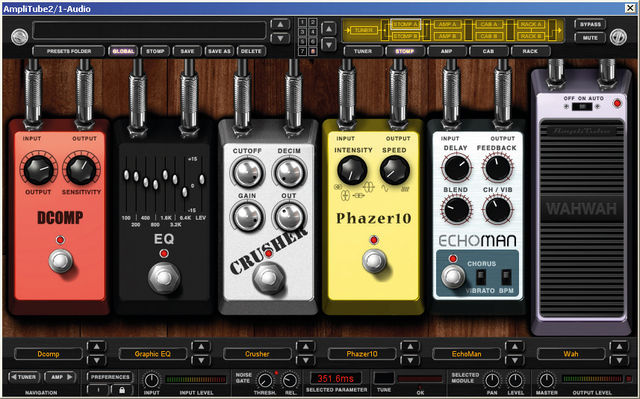Choose routing preset number 1
Image resolution: width=640 pixels, height=399 pixels.
302,22
